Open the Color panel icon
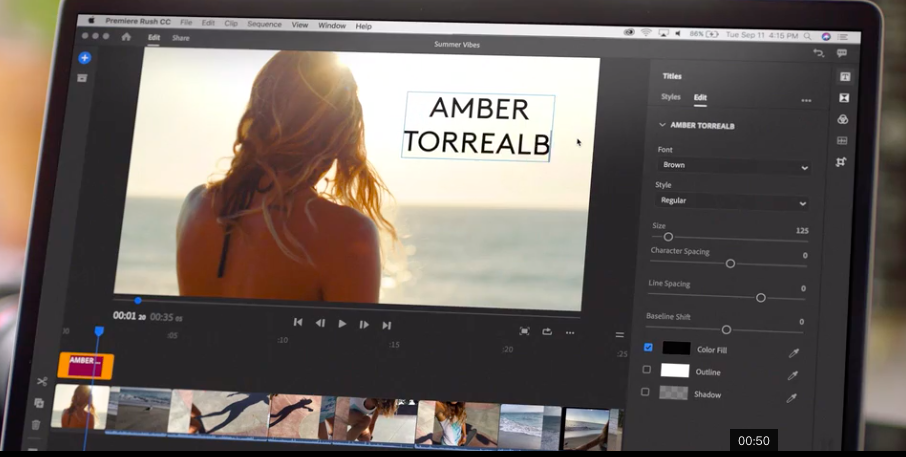906x457 pixels. (x=843, y=119)
